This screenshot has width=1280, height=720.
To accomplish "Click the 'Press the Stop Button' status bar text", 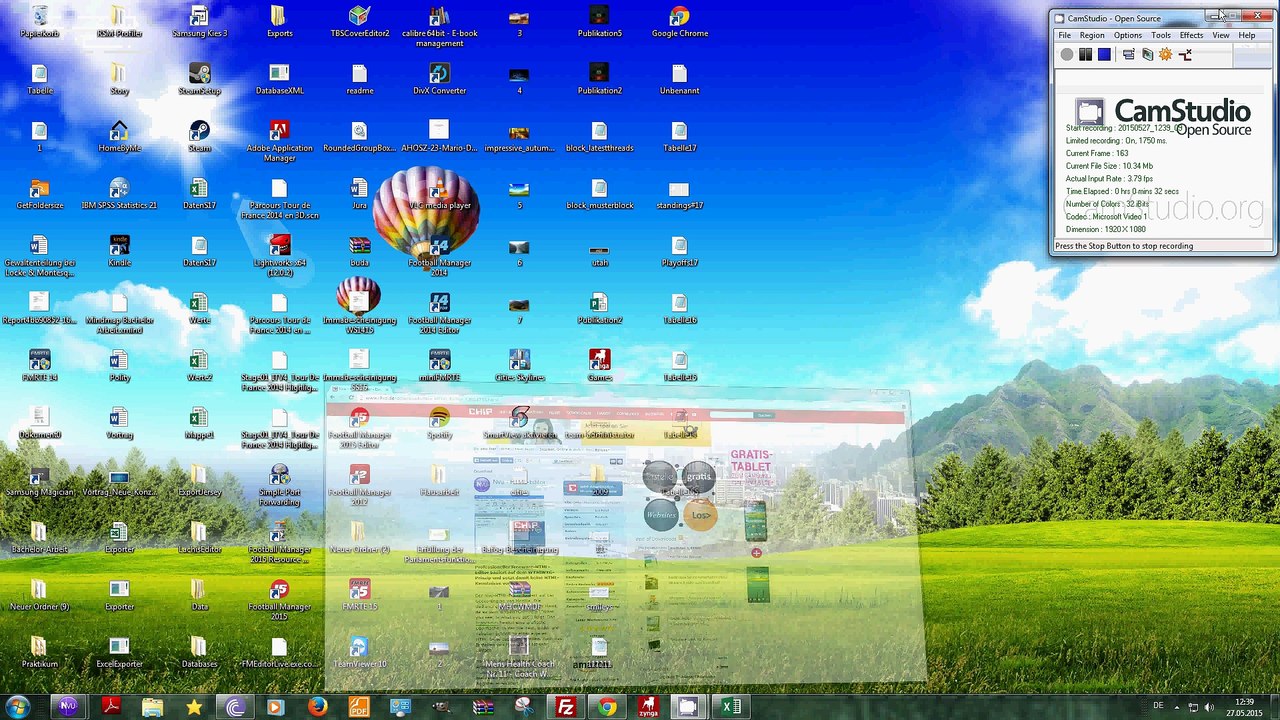I will point(1124,246).
